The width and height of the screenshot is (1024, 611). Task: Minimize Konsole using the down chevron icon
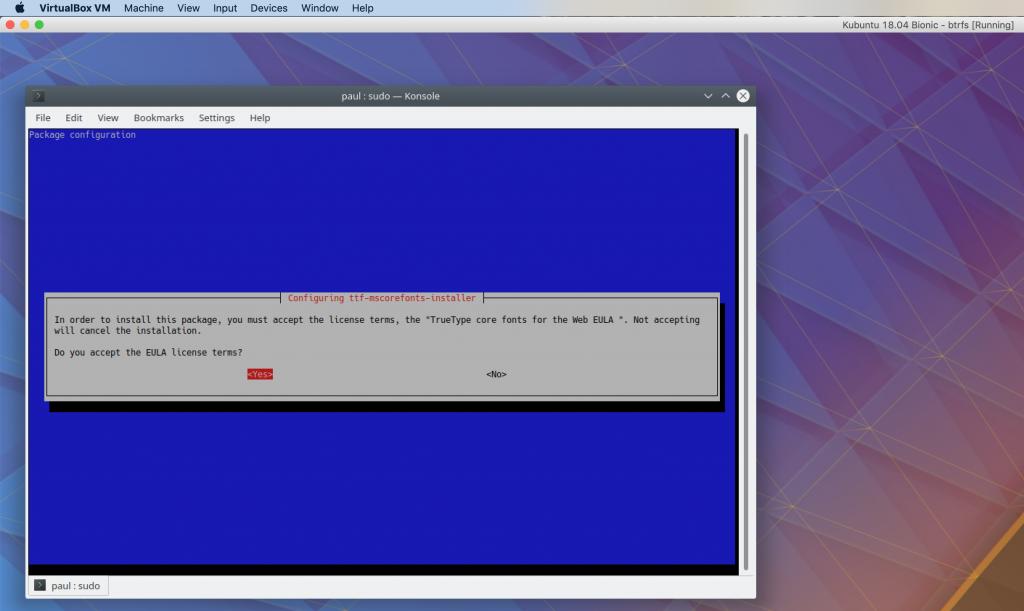709,96
